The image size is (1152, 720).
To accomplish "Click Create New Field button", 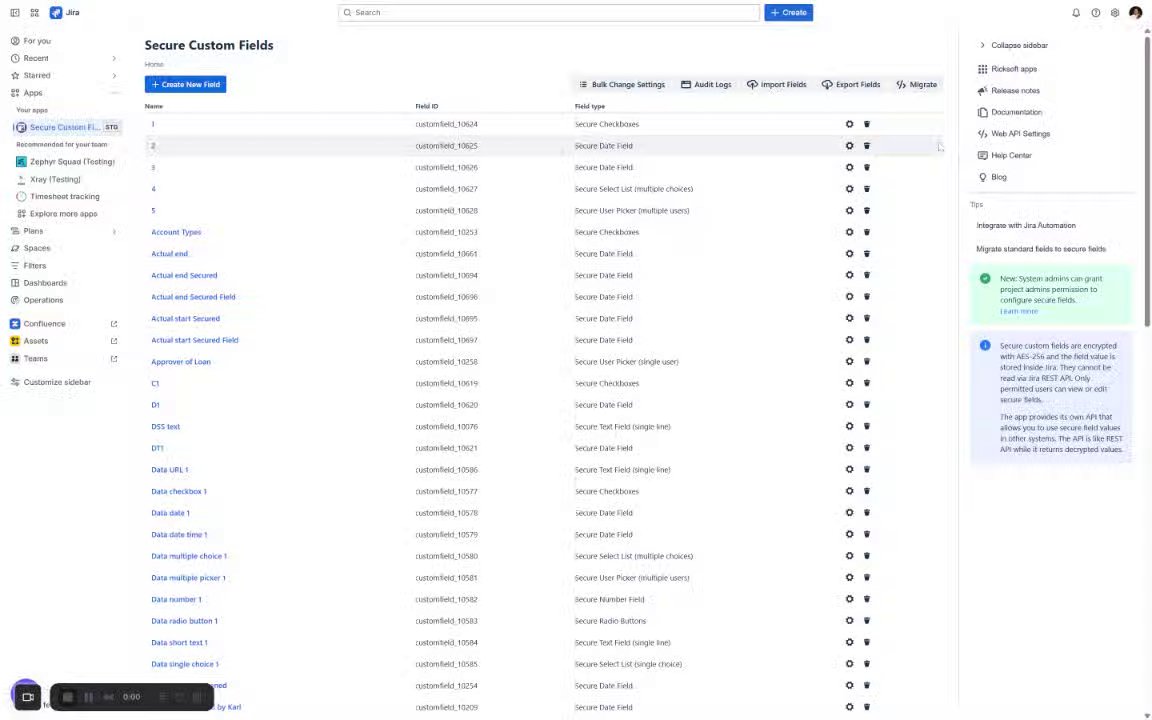I will pos(185,84).
